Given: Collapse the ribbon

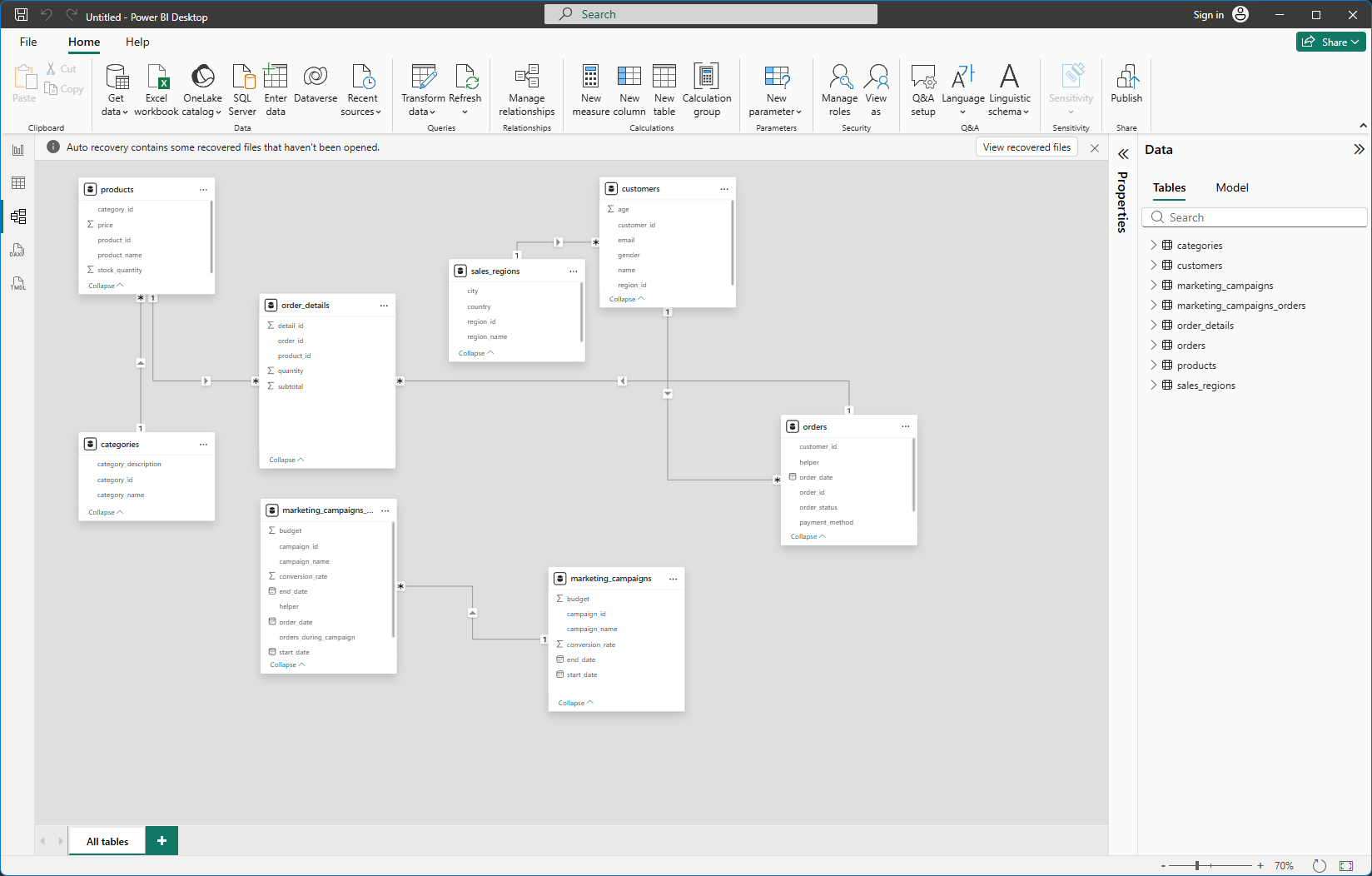Looking at the screenshot, I should [1363, 126].
